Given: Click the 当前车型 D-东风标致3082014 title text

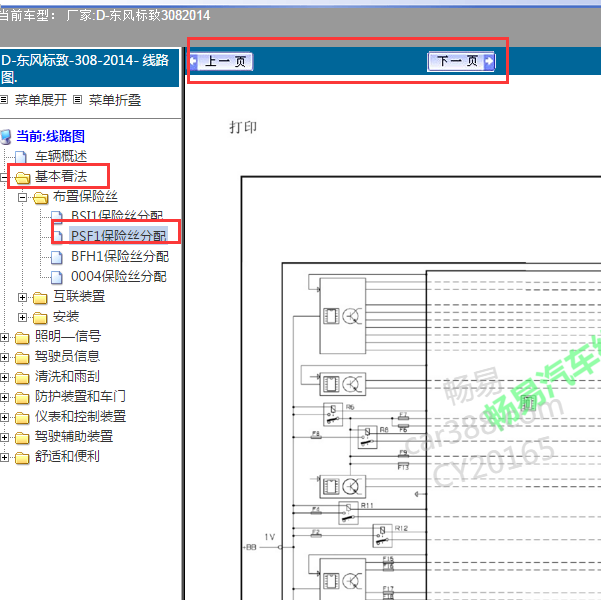Looking at the screenshot, I should 105,16.
